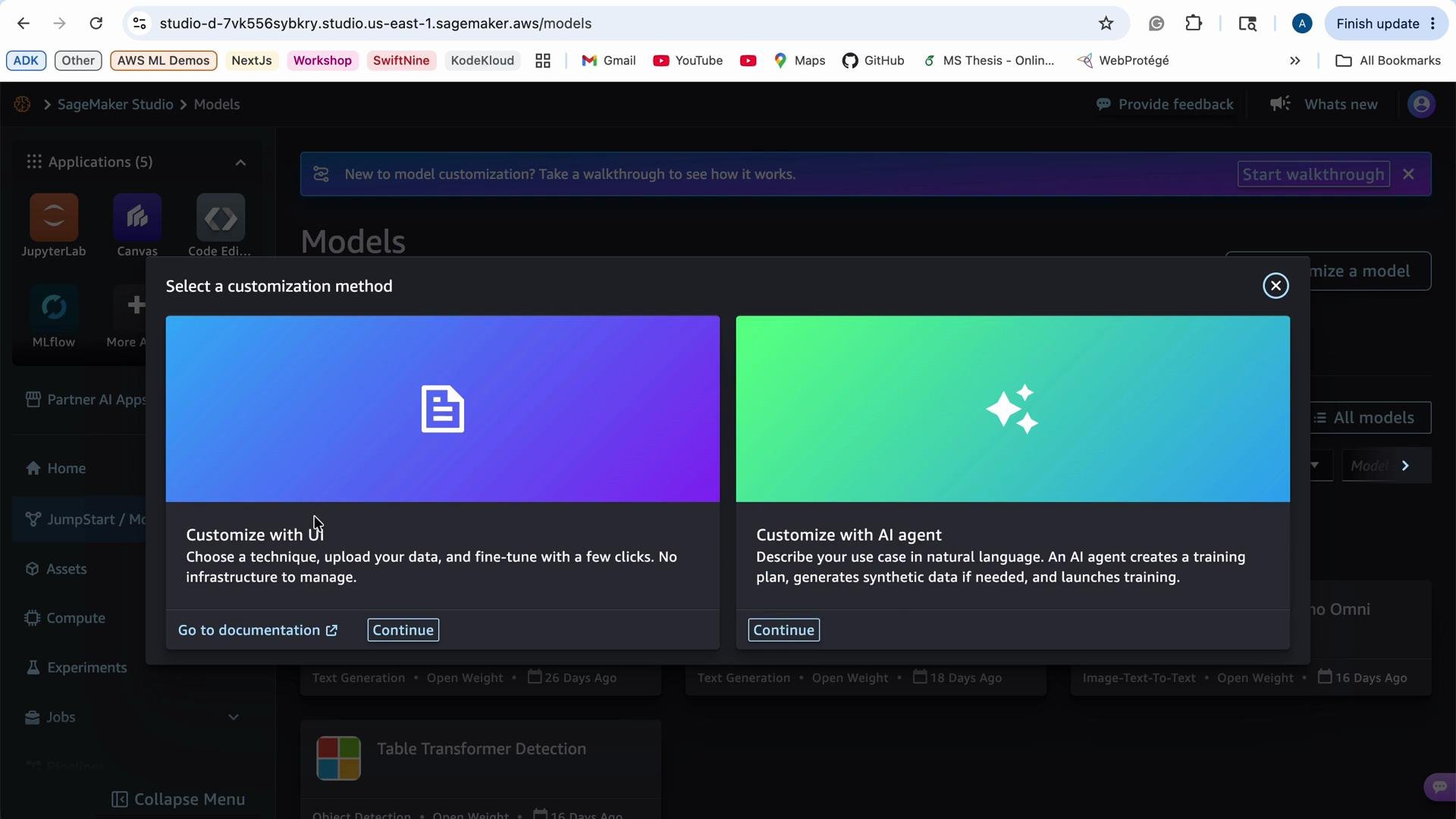Open the Go to documentation link

(x=258, y=630)
